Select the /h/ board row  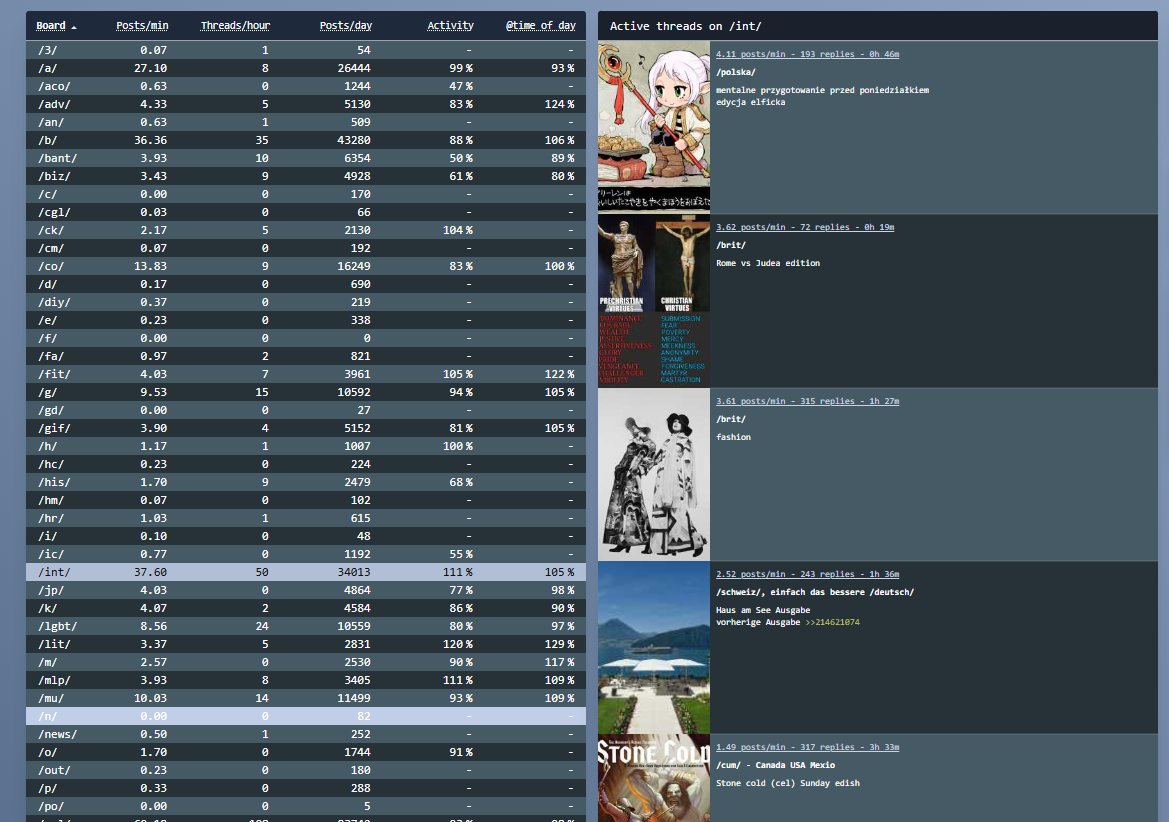click(306, 446)
